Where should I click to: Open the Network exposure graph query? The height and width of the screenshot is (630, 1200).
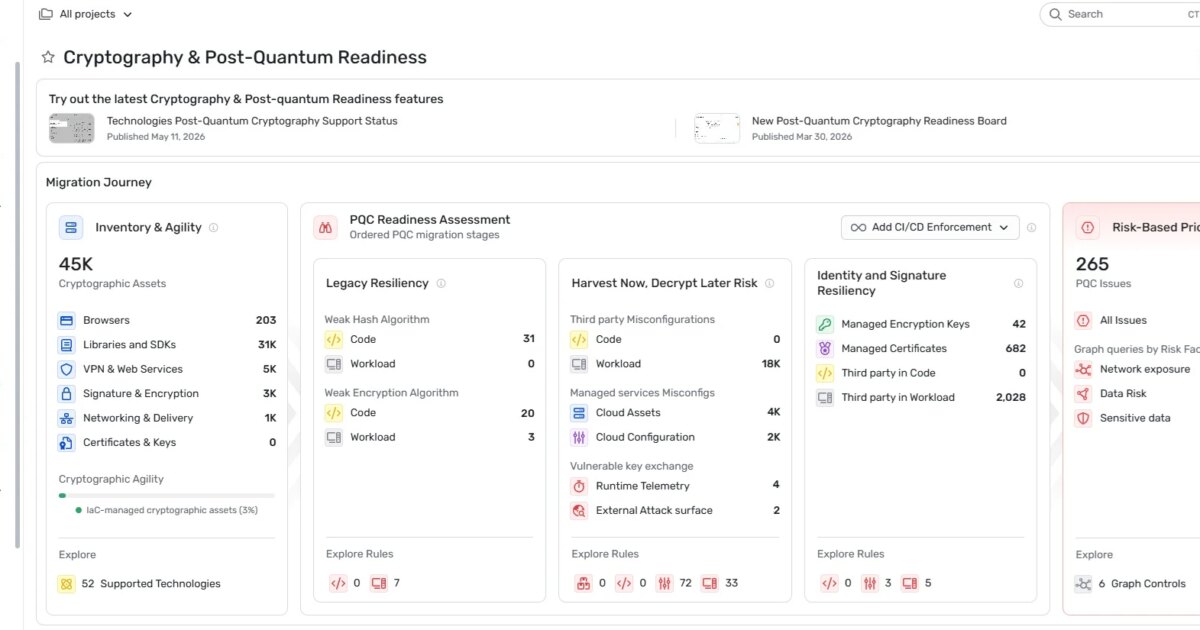pos(1145,369)
